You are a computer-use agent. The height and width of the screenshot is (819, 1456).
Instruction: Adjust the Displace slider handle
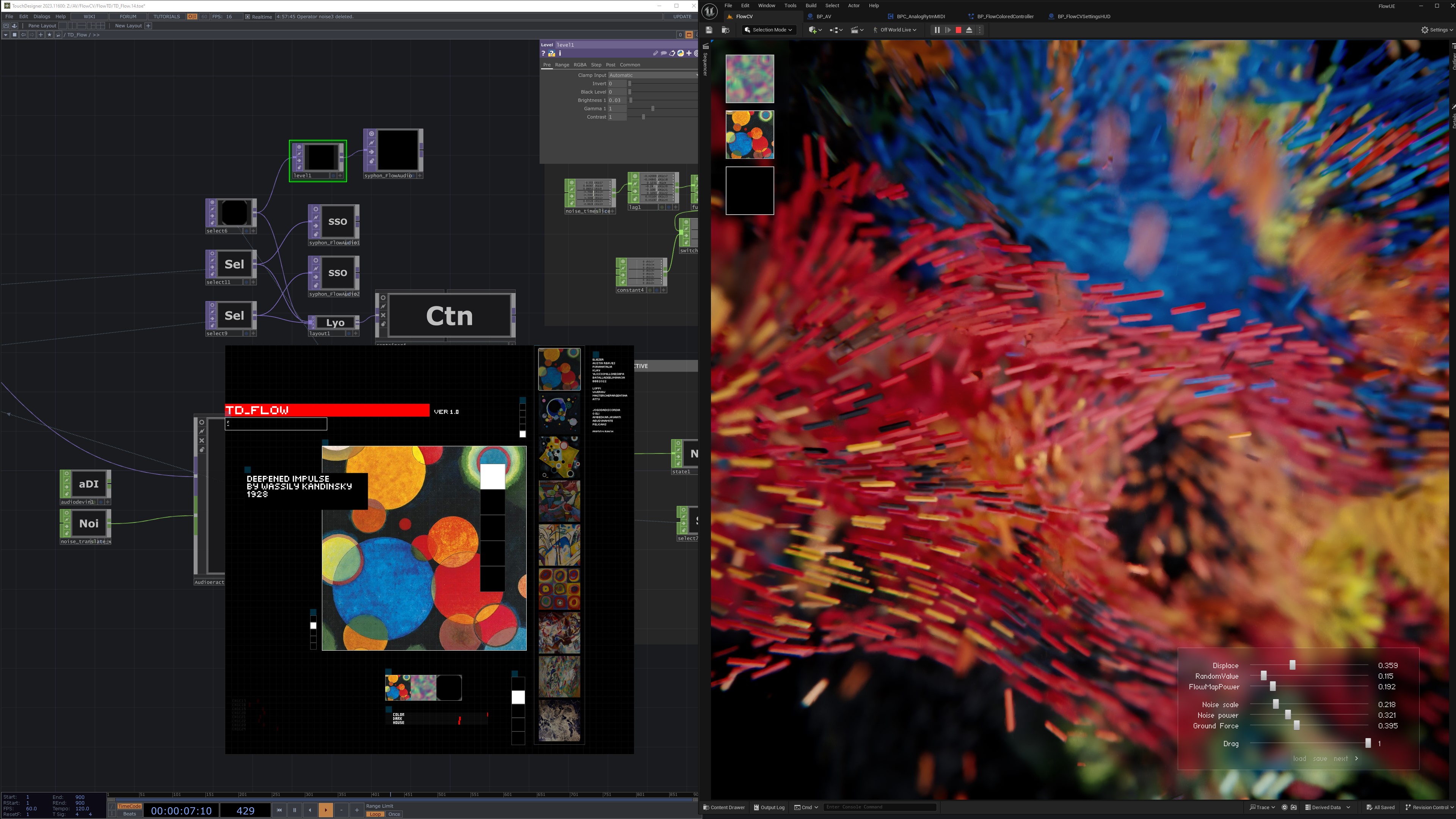1292,665
